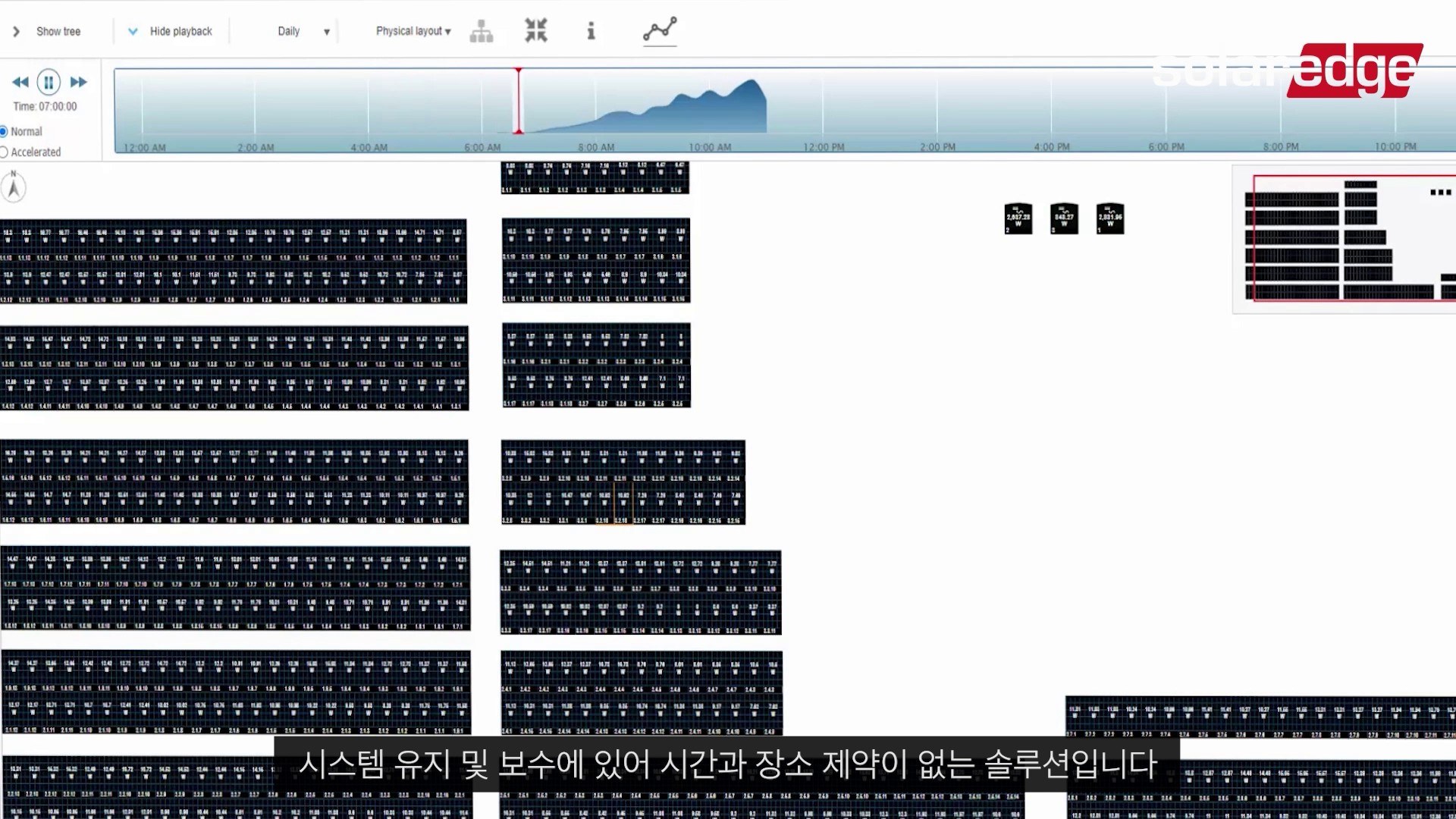Rewind the playback
The image size is (1456, 819).
[x=20, y=82]
